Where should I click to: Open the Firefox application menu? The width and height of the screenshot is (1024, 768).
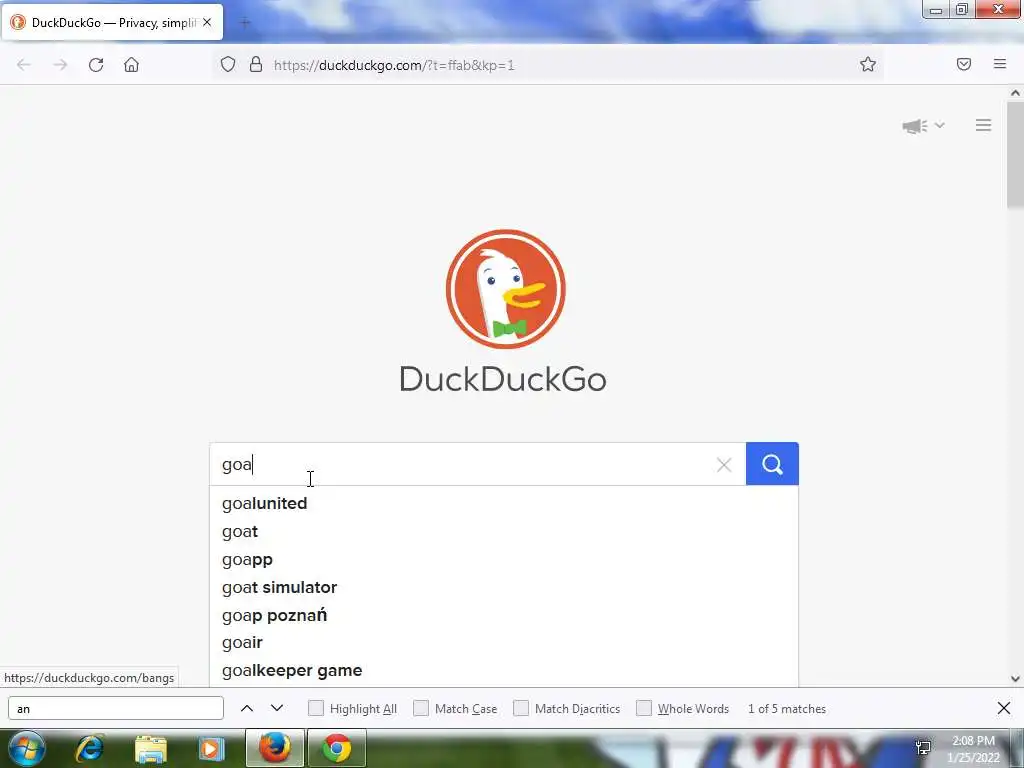tap(999, 64)
